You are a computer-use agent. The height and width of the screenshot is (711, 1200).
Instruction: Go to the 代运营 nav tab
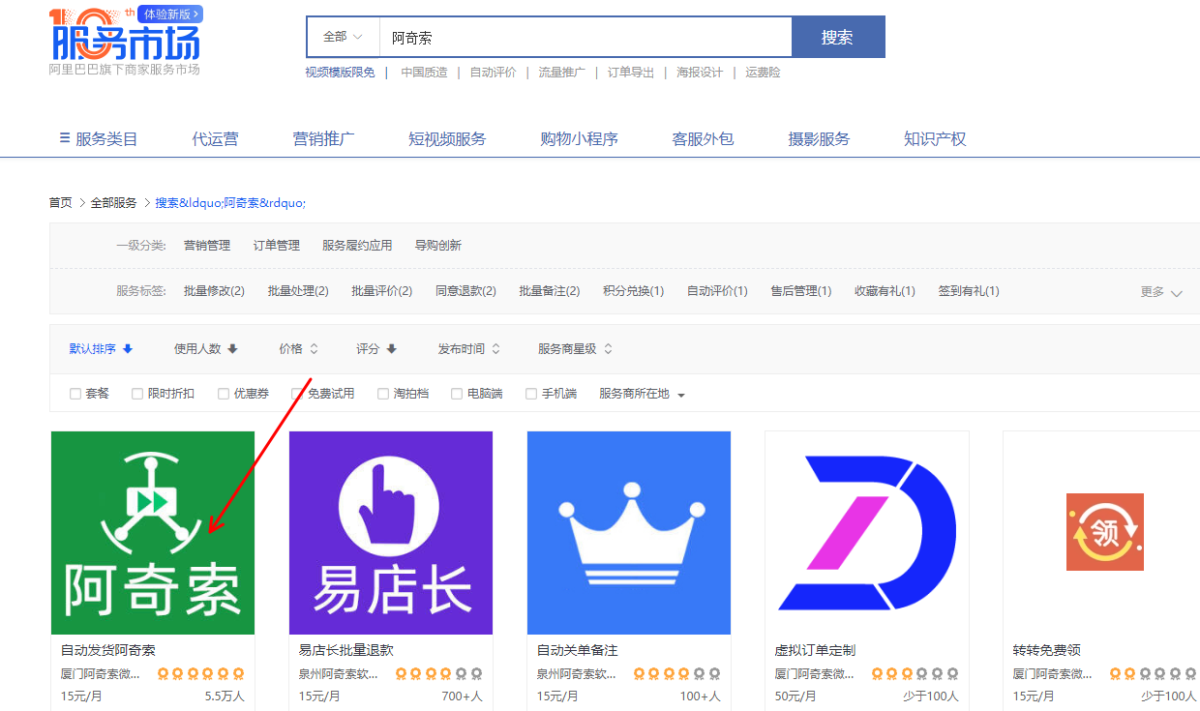[x=215, y=139]
